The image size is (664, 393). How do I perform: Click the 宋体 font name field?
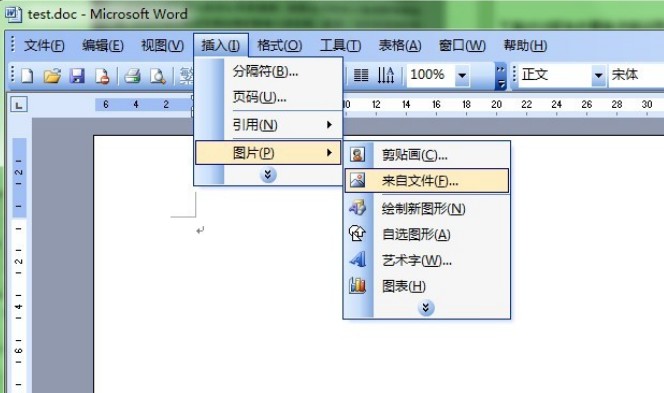click(636, 75)
